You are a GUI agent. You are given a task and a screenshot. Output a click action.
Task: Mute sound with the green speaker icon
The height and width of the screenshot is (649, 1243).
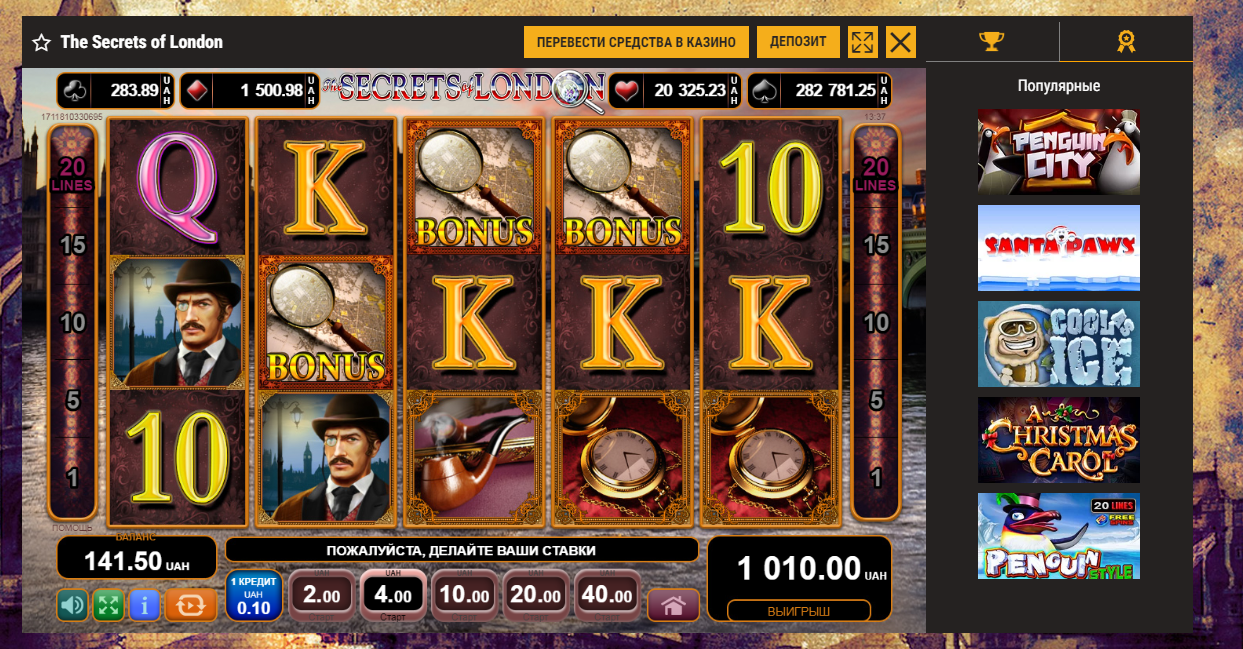point(72,605)
